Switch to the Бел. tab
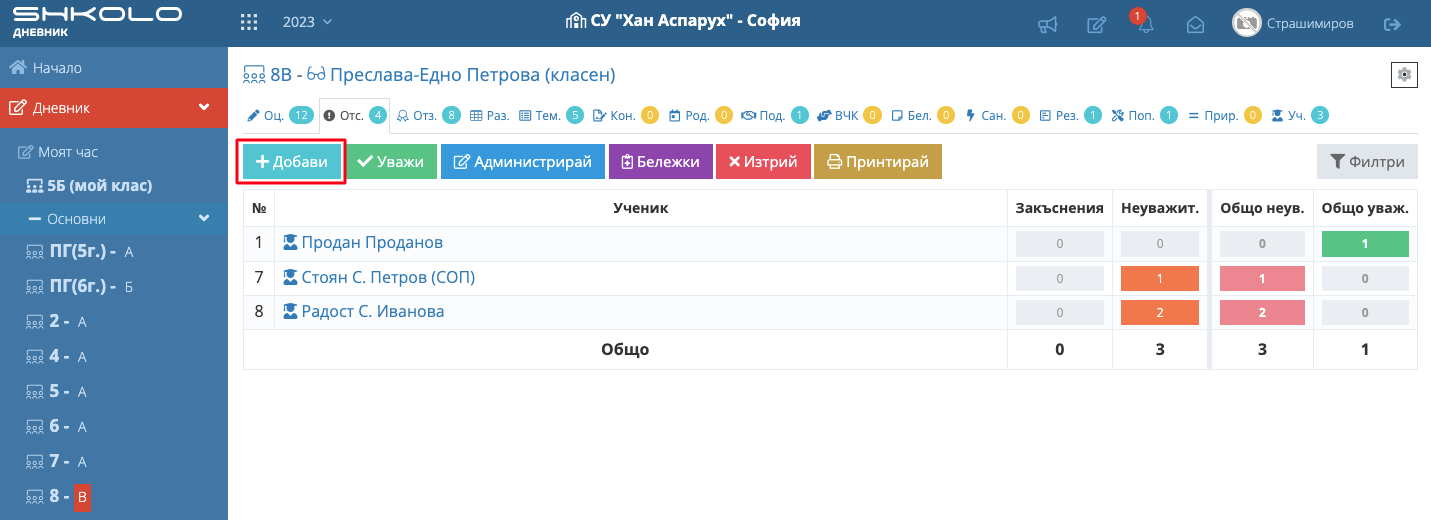Screen dimensions: 1431x520 tap(923, 115)
